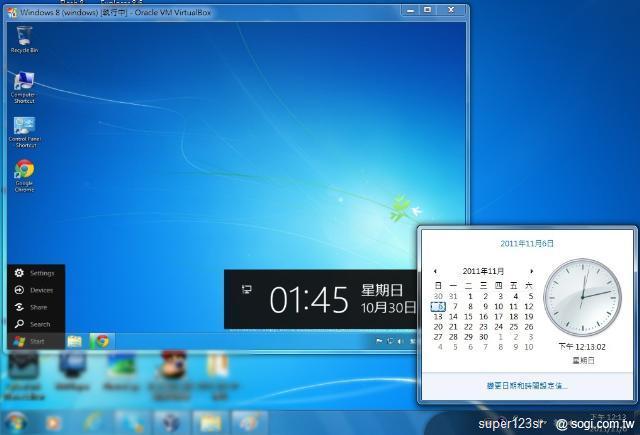The height and width of the screenshot is (435, 640).
Task: Click the 2011年11月6日 date heading
Action: click(x=527, y=244)
